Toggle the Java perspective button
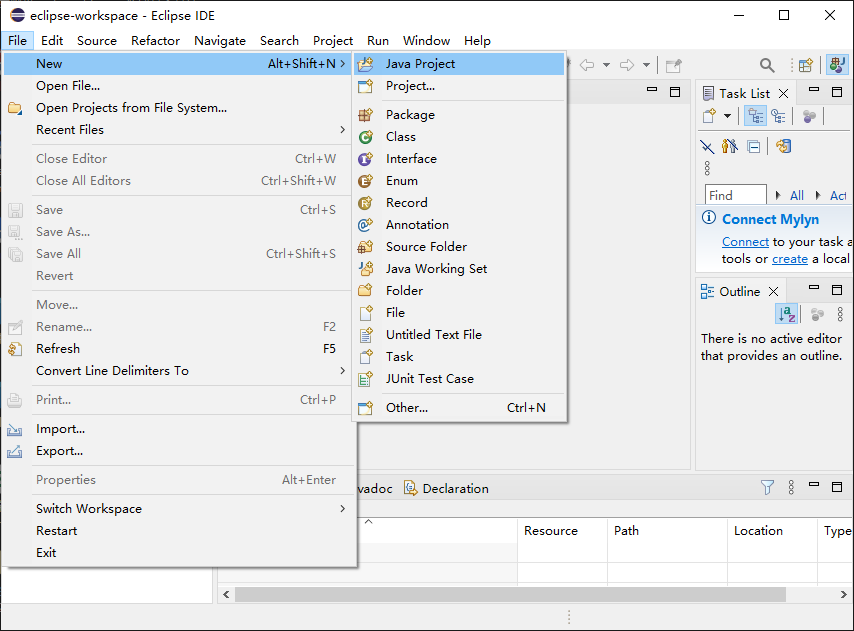Image resolution: width=854 pixels, height=631 pixels. (x=837, y=65)
